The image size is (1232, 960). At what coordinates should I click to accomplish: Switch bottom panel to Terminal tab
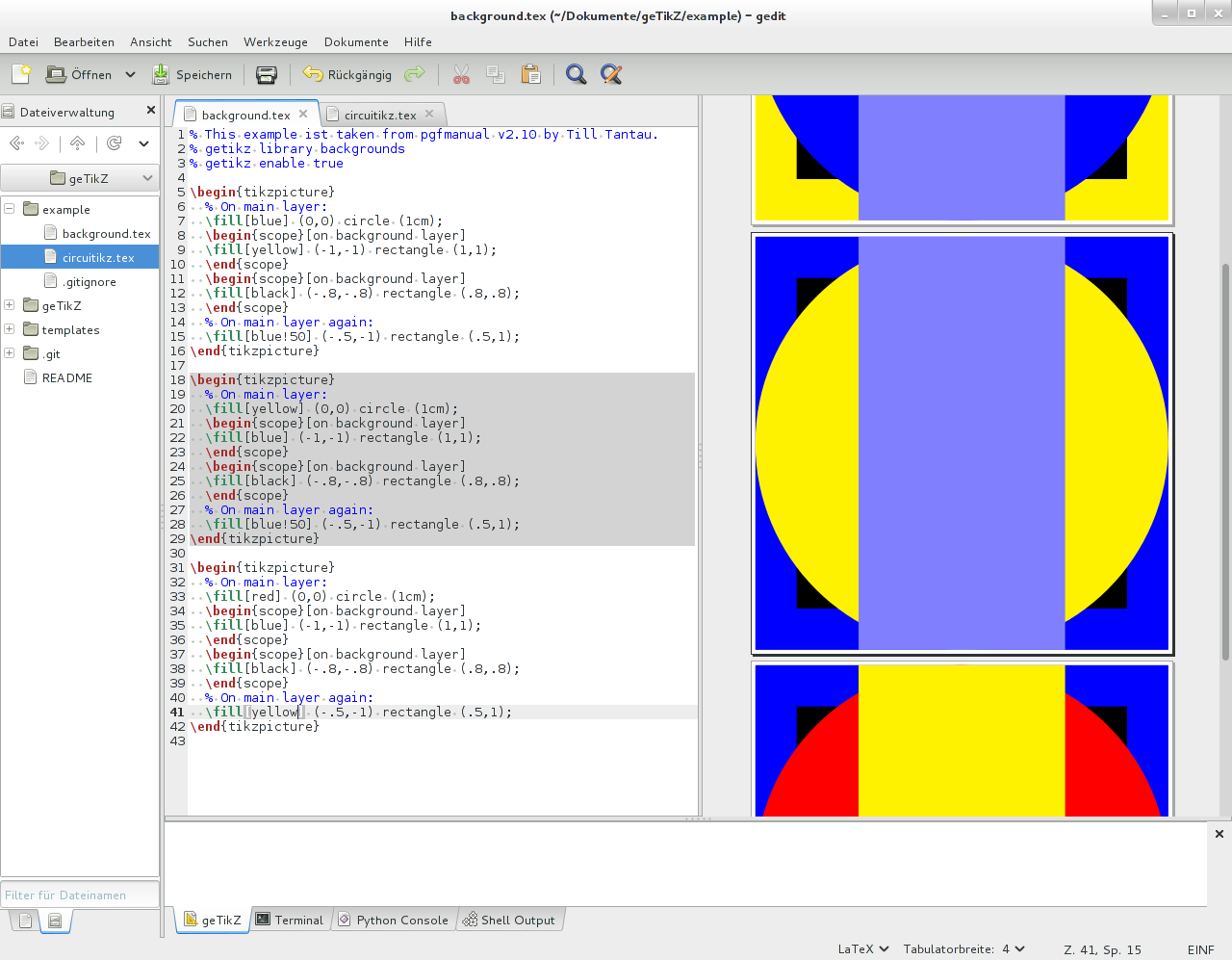tap(290, 920)
